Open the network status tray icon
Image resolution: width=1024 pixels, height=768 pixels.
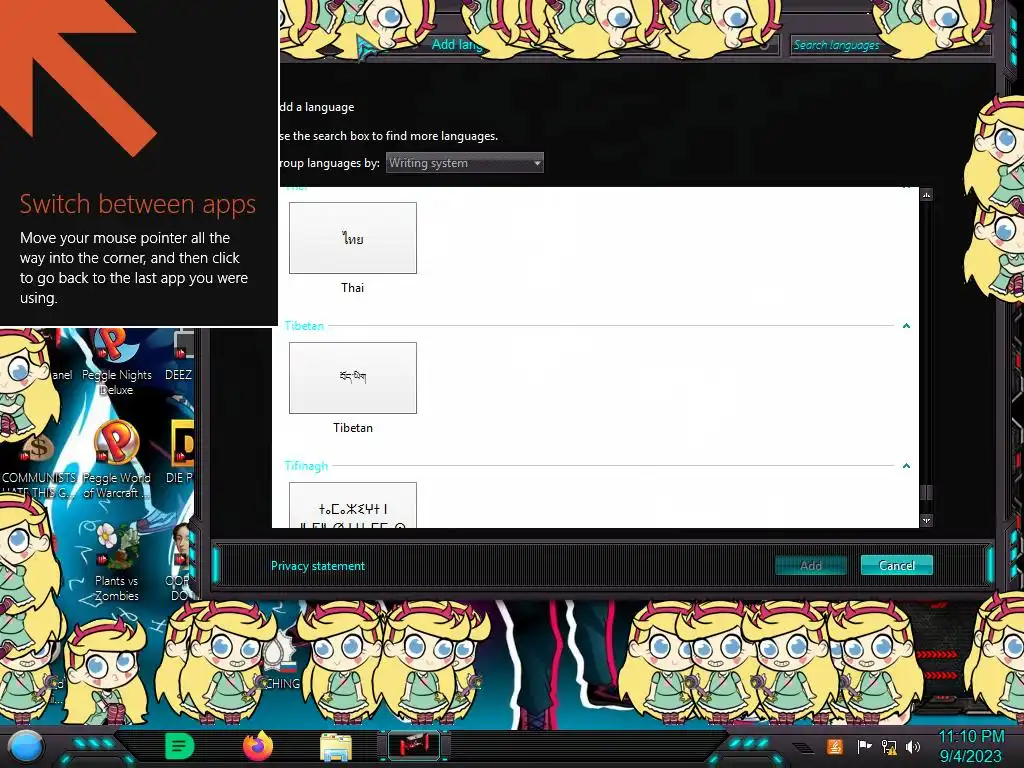(x=889, y=746)
